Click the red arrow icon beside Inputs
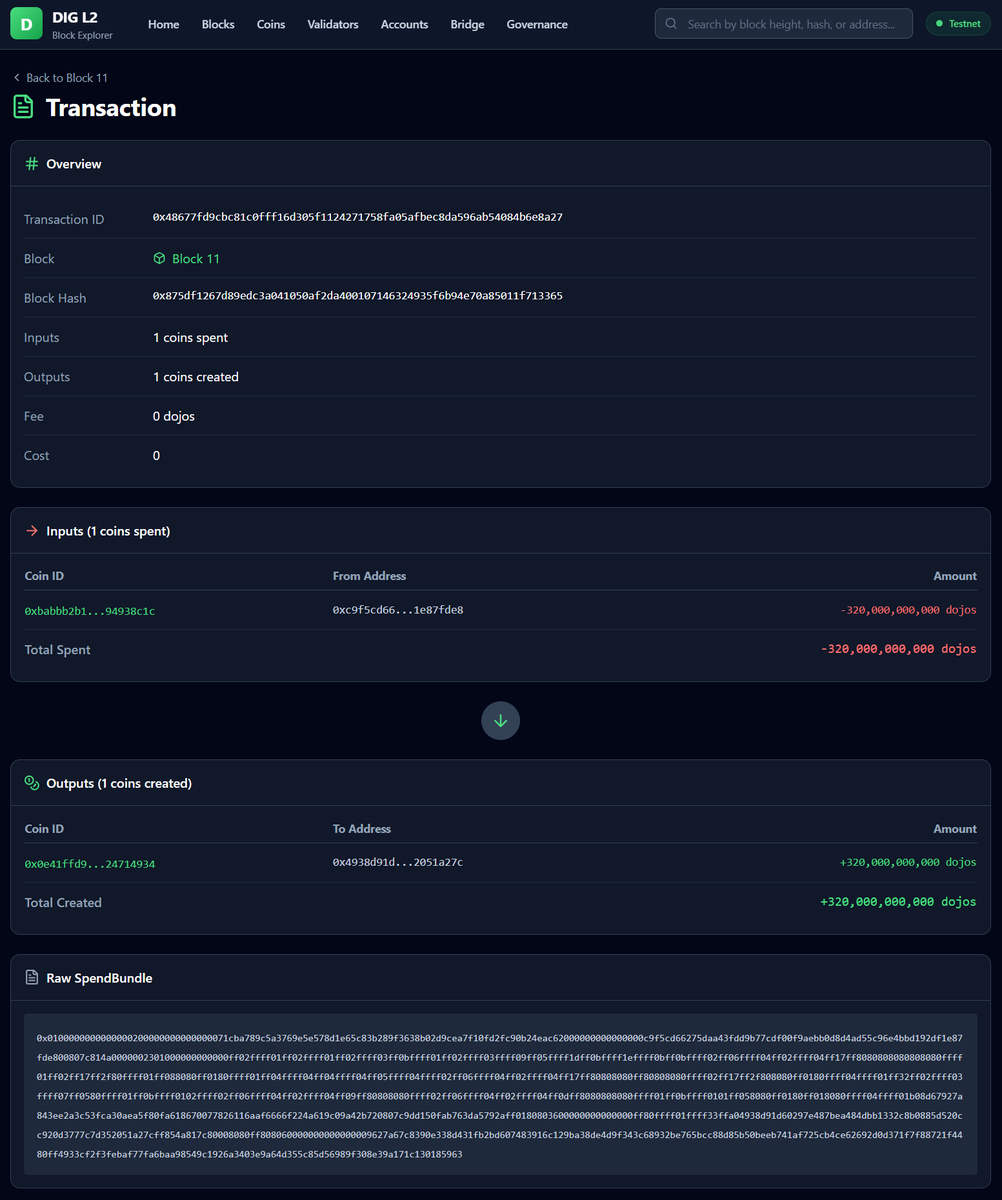Screen dimensions: 1002x1200 click(32, 531)
